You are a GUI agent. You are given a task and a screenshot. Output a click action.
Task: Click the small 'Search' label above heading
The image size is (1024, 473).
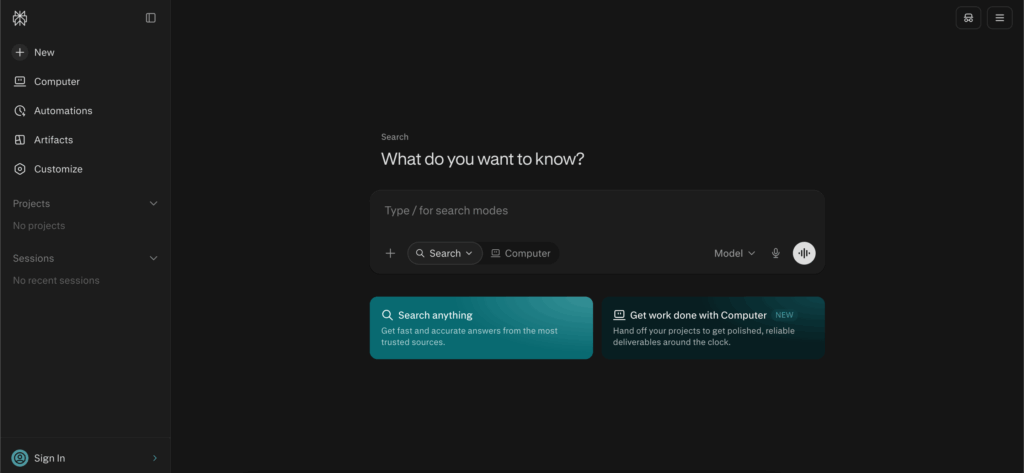395,137
